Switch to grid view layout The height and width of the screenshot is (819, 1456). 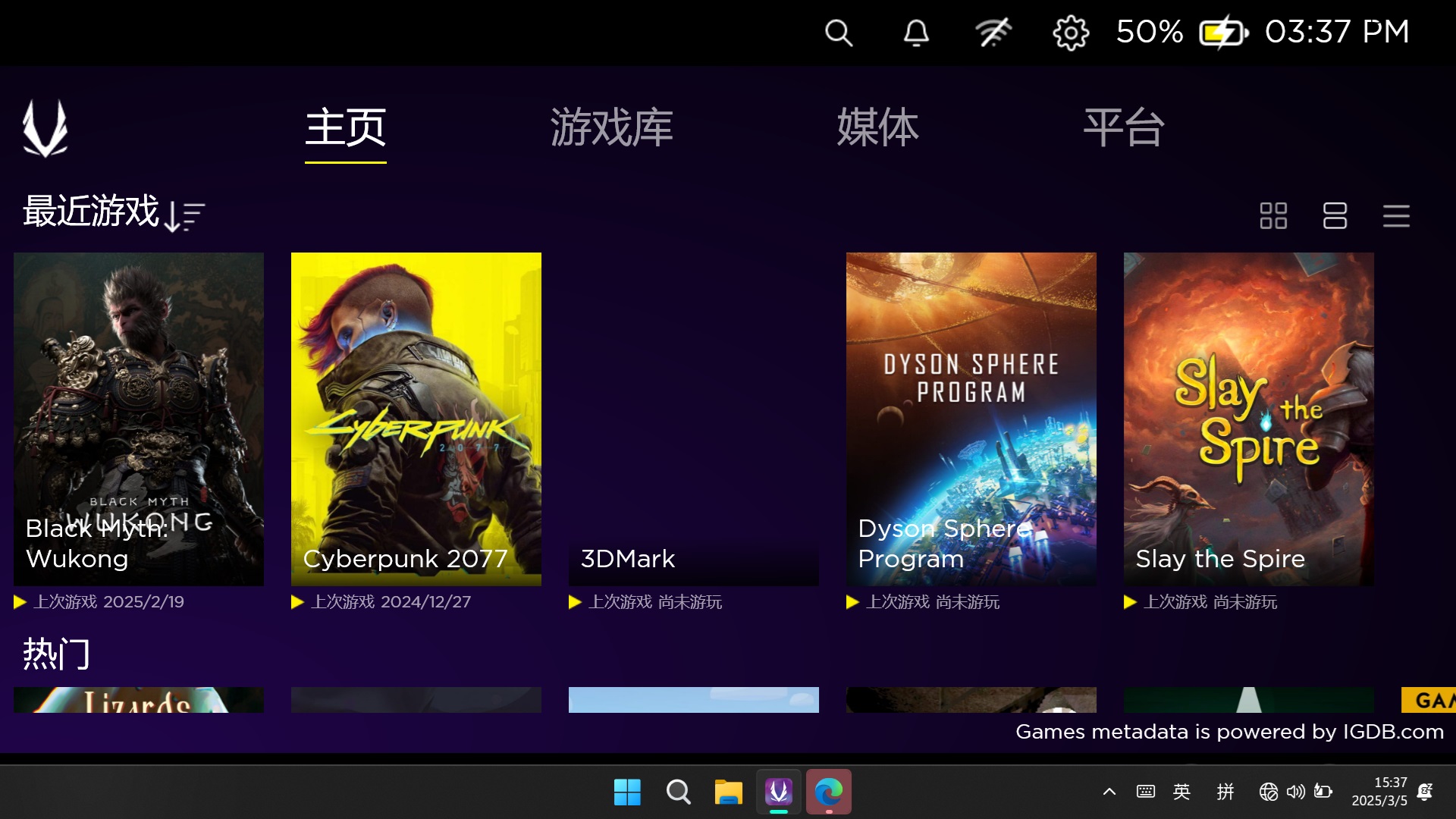click(1273, 215)
